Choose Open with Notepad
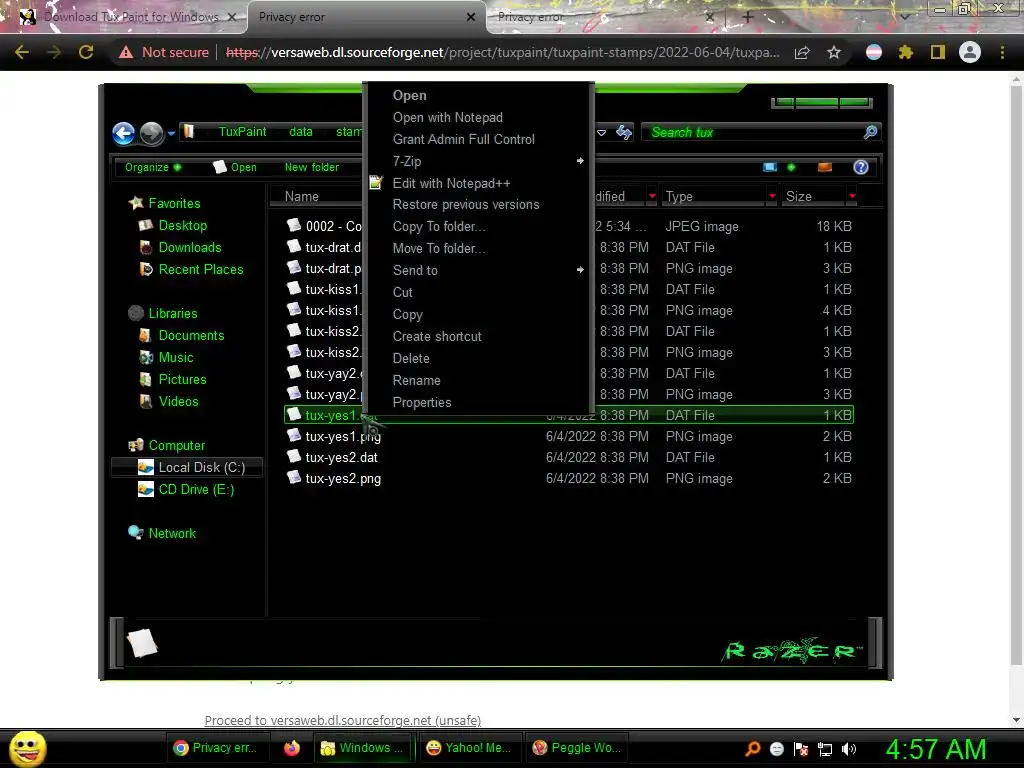 (x=447, y=118)
